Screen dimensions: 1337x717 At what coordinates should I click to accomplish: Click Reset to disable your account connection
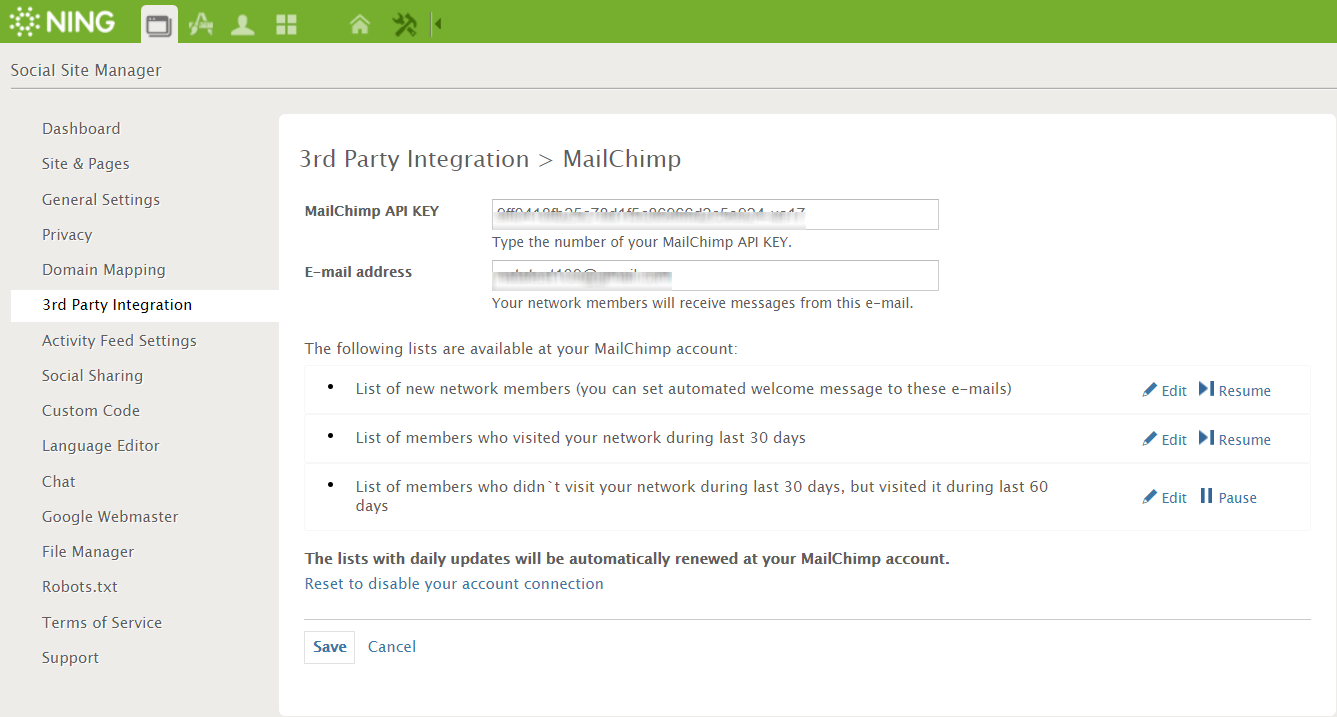(454, 583)
